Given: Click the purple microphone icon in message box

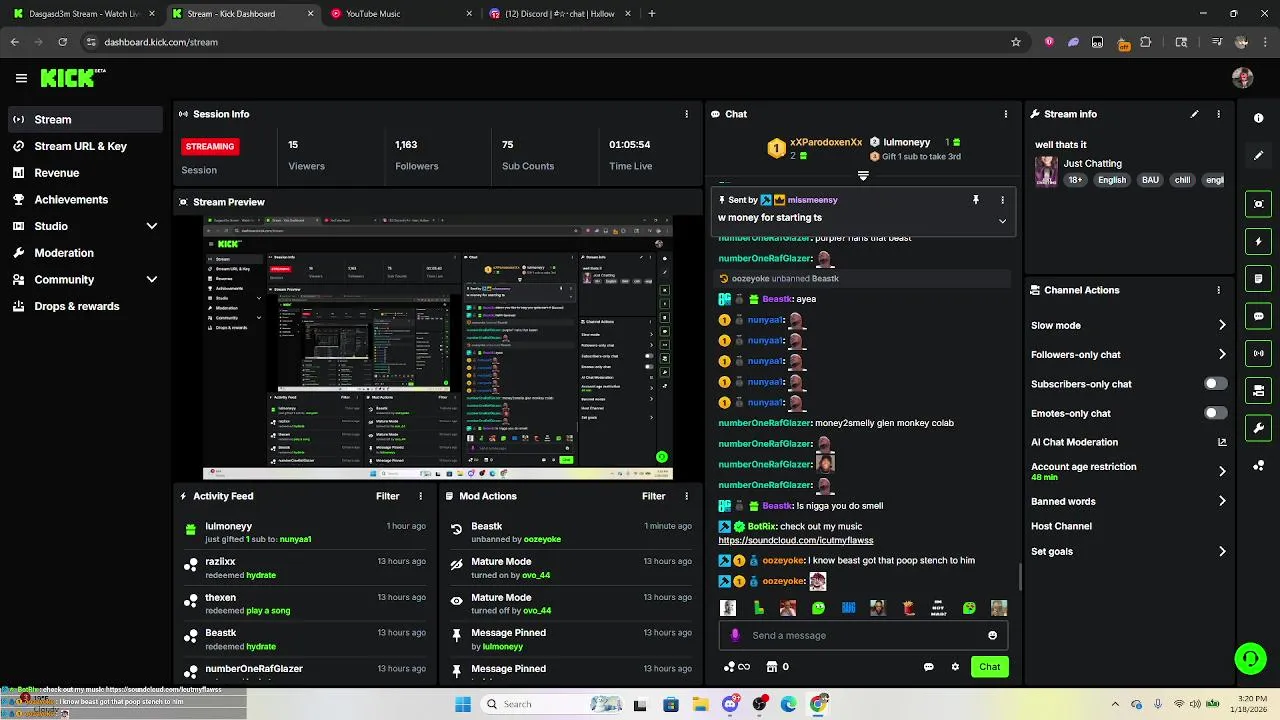Looking at the screenshot, I should pyautogui.click(x=735, y=635).
